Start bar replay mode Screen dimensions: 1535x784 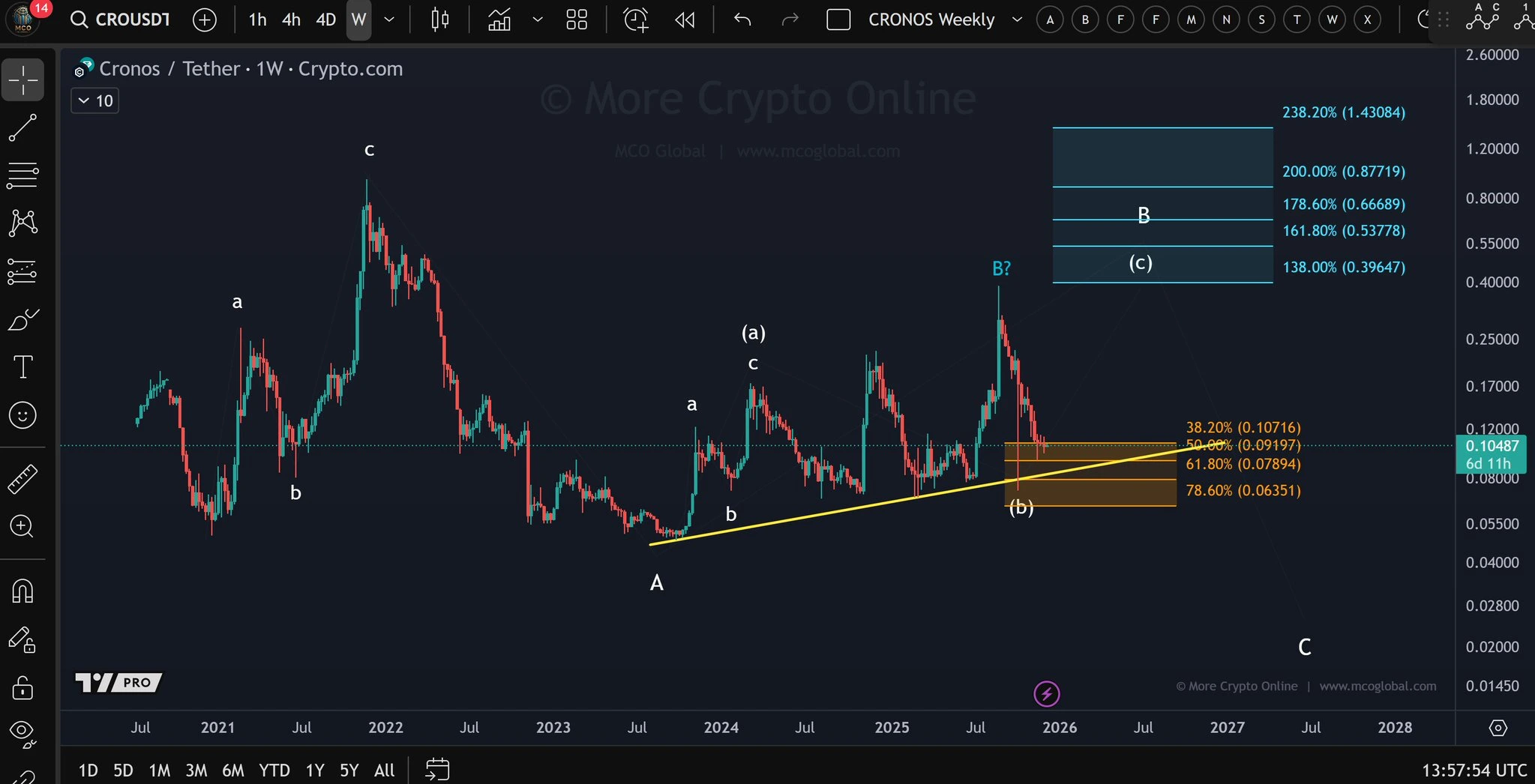pos(685,19)
